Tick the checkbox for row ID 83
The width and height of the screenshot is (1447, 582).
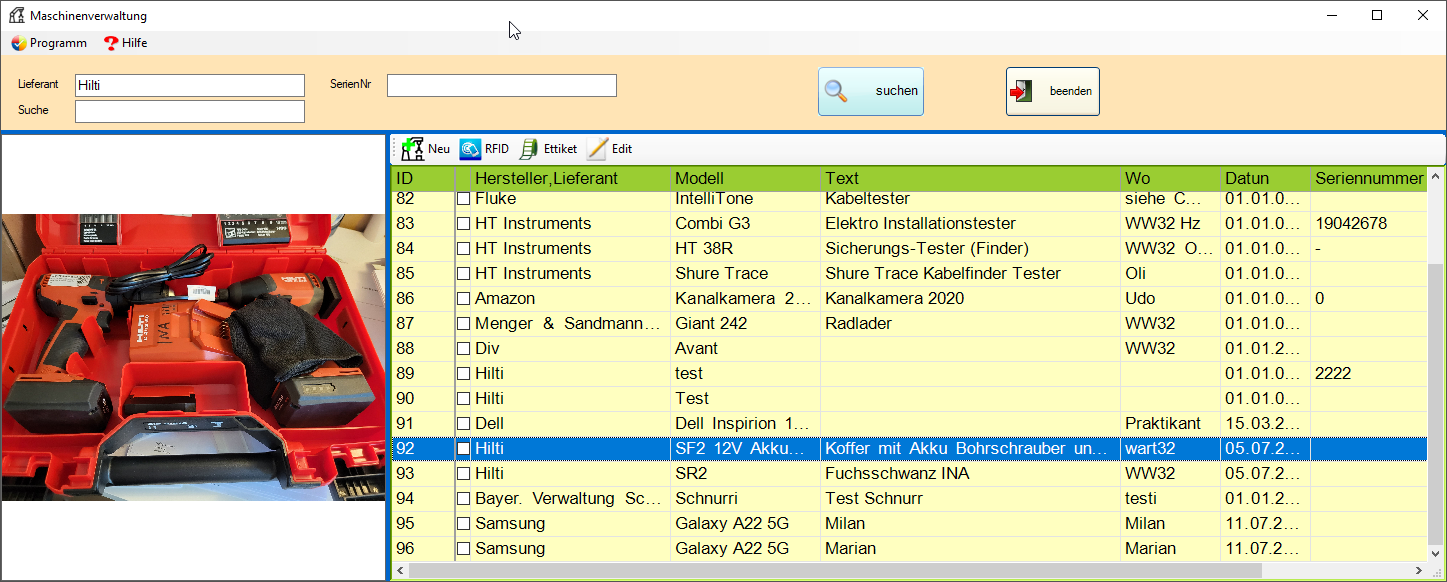463,224
